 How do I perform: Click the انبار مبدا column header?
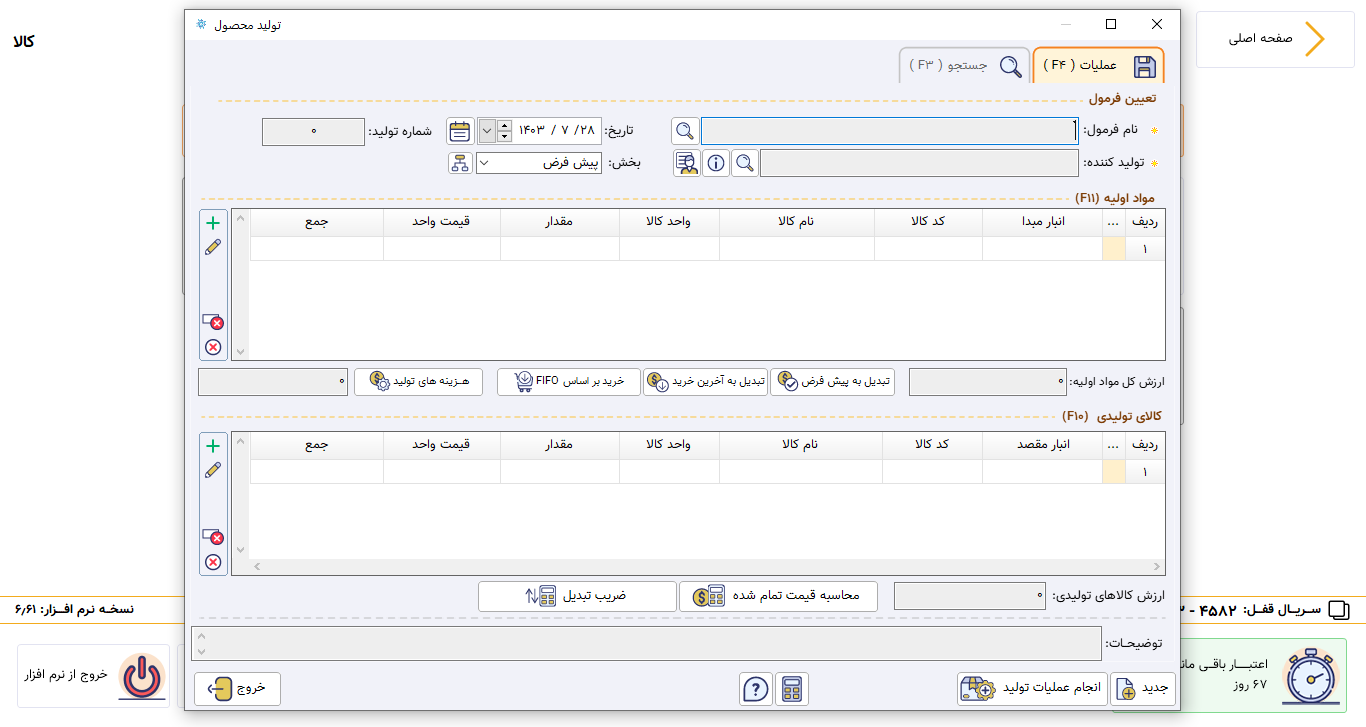point(1043,222)
